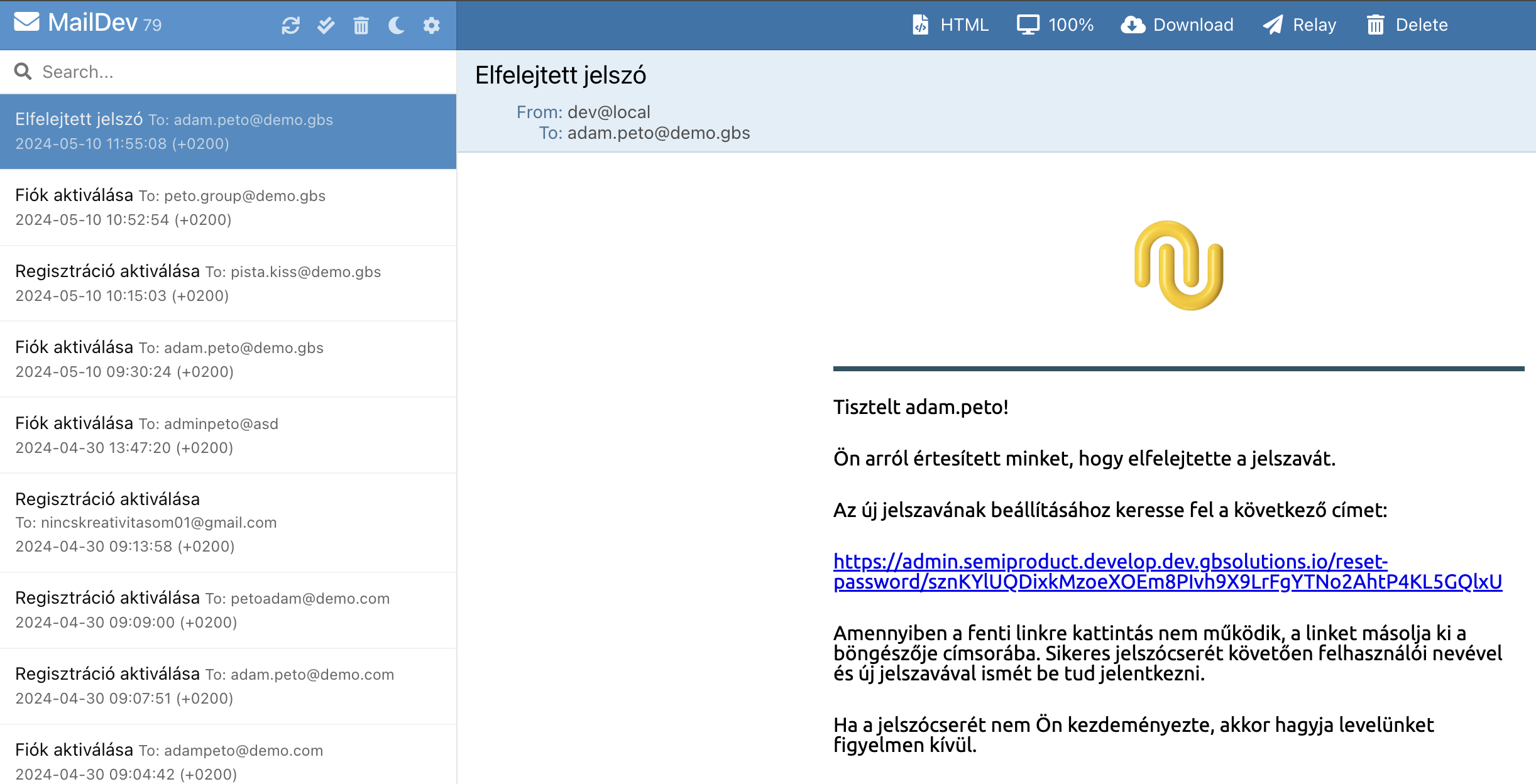Select email to nincskreativitasom01@gmail.com
The image size is (1536, 784).
click(x=228, y=522)
